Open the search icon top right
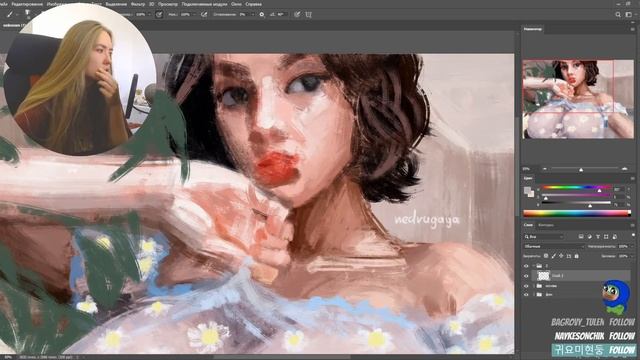Screen dimensions: 640x360 point(618,14)
